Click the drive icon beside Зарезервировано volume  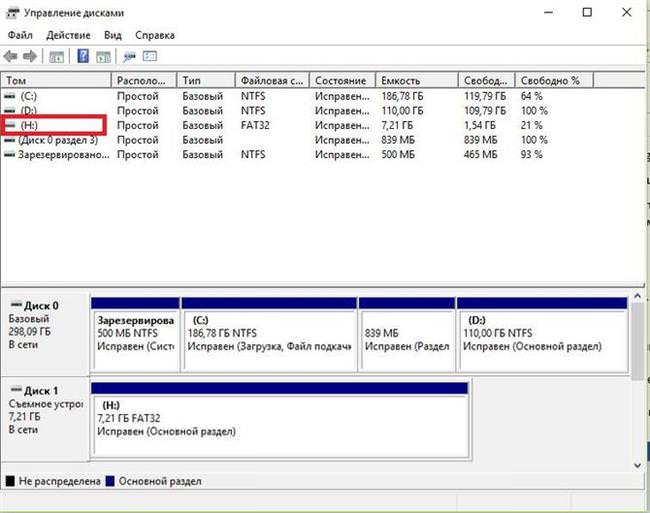click(10, 155)
